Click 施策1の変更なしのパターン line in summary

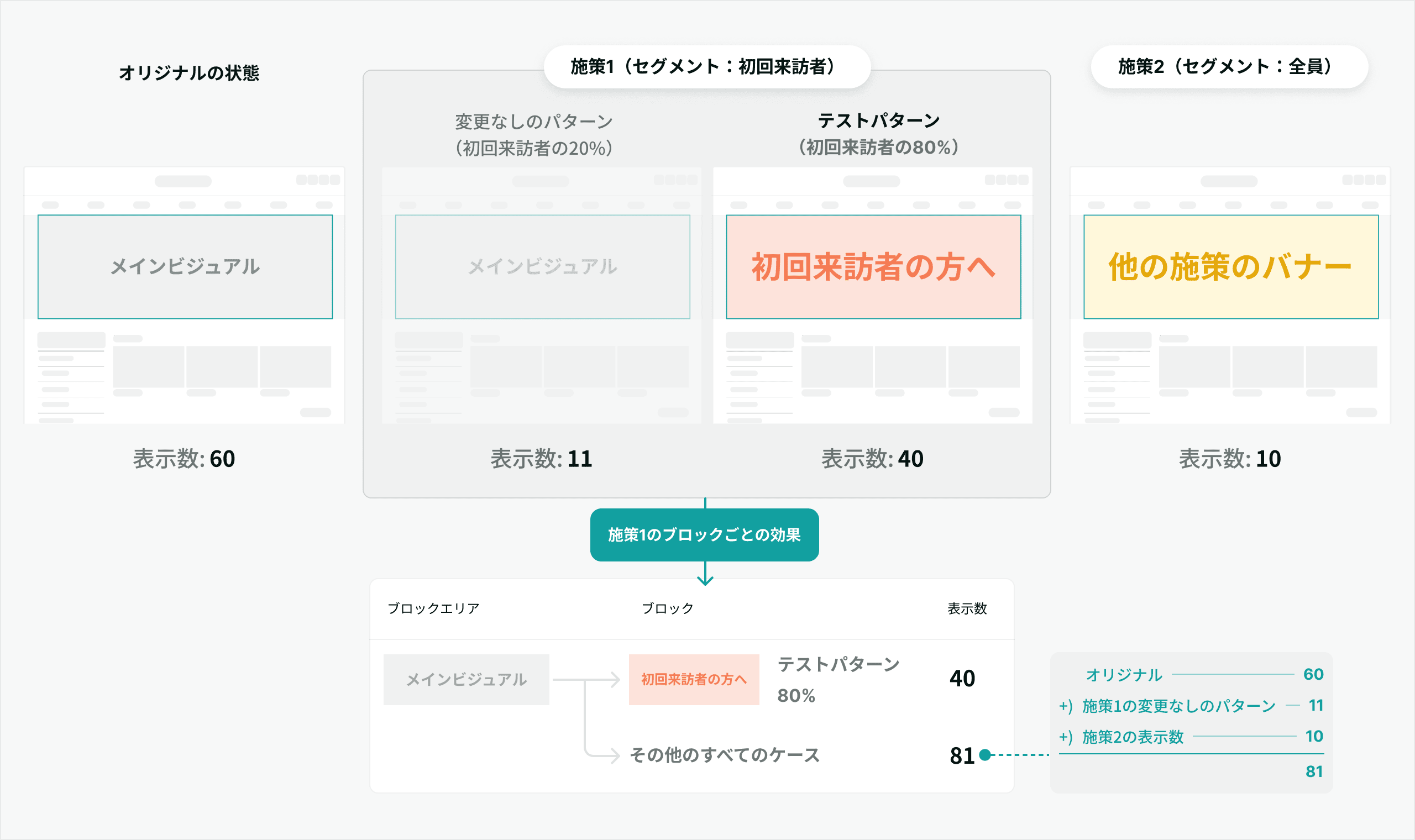[x=1178, y=706]
